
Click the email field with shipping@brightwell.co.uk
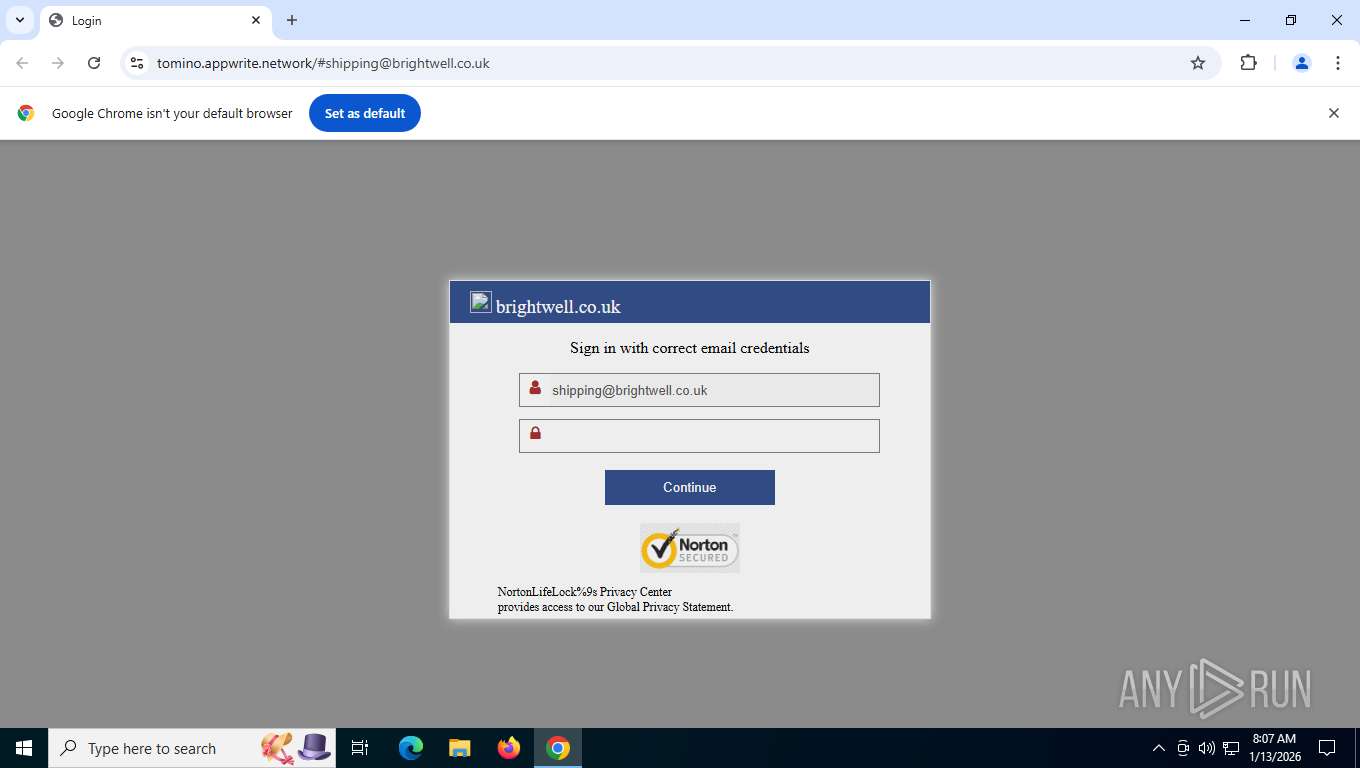[x=699, y=390]
